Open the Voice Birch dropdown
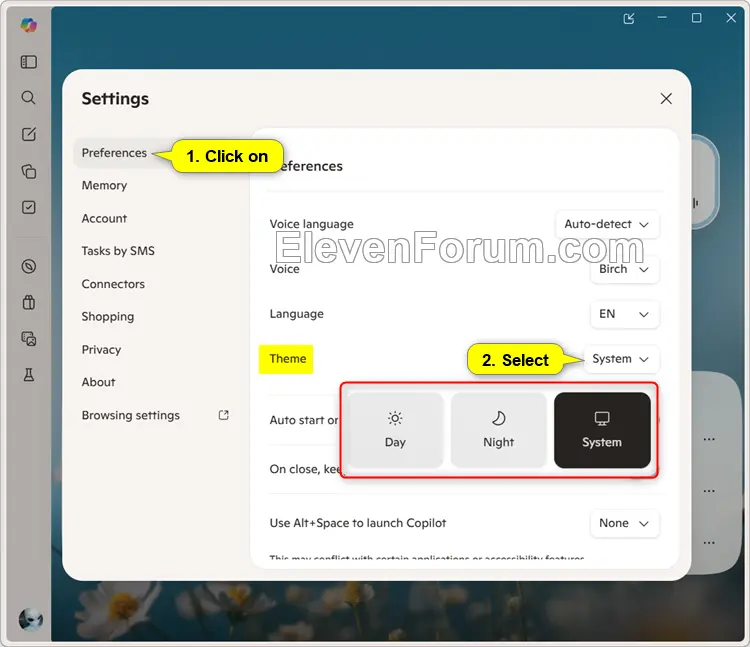750x647 pixels. tap(624, 269)
